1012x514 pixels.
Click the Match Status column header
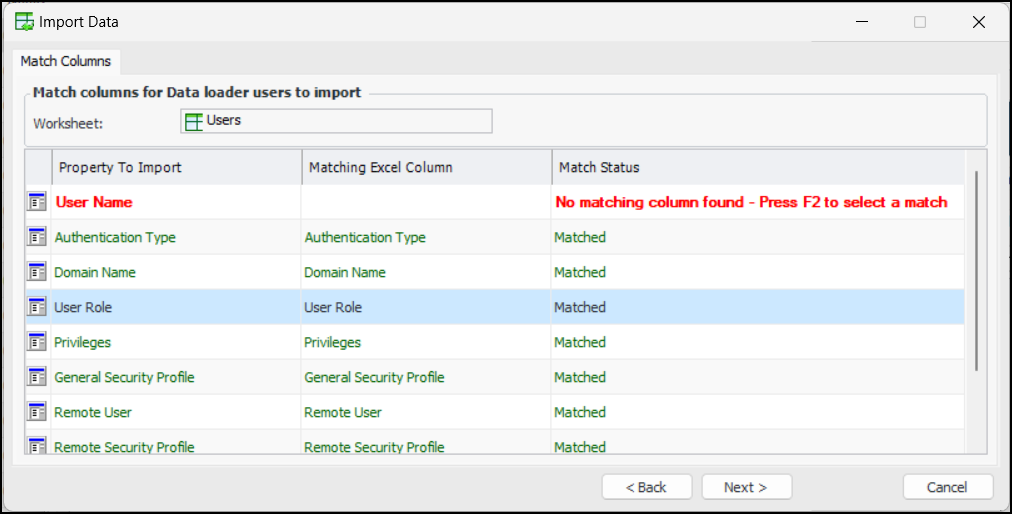757,167
